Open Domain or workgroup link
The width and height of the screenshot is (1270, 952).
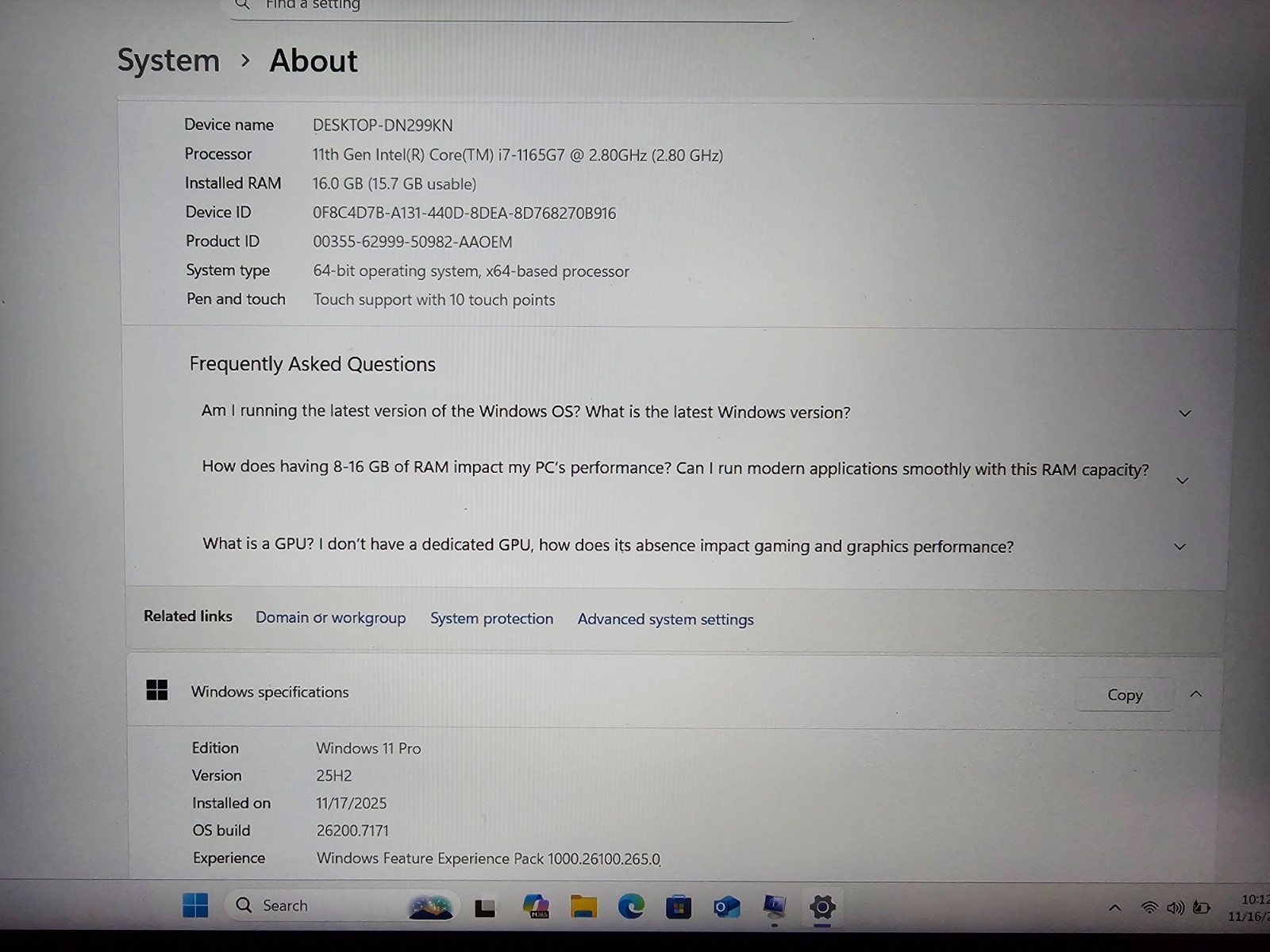click(330, 618)
